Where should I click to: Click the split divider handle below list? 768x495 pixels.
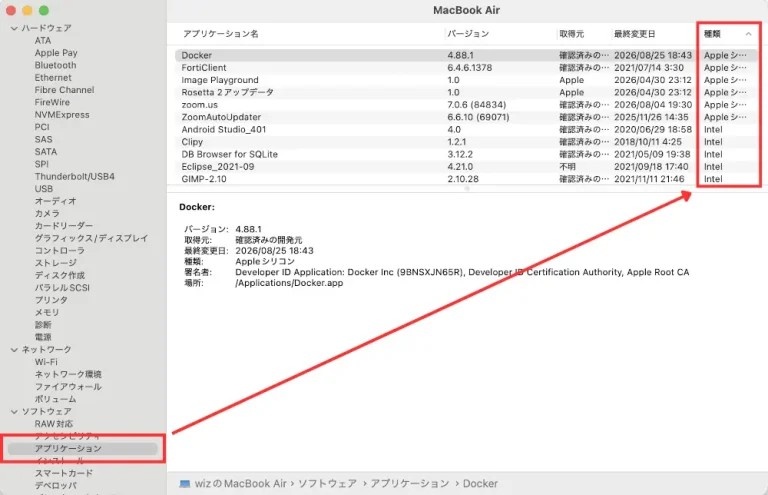(x=467, y=189)
